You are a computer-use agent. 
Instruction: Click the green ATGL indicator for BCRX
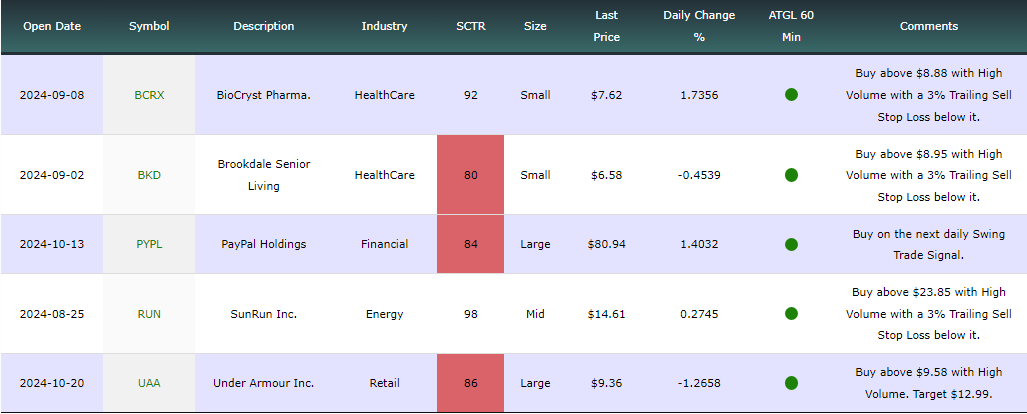(x=791, y=95)
